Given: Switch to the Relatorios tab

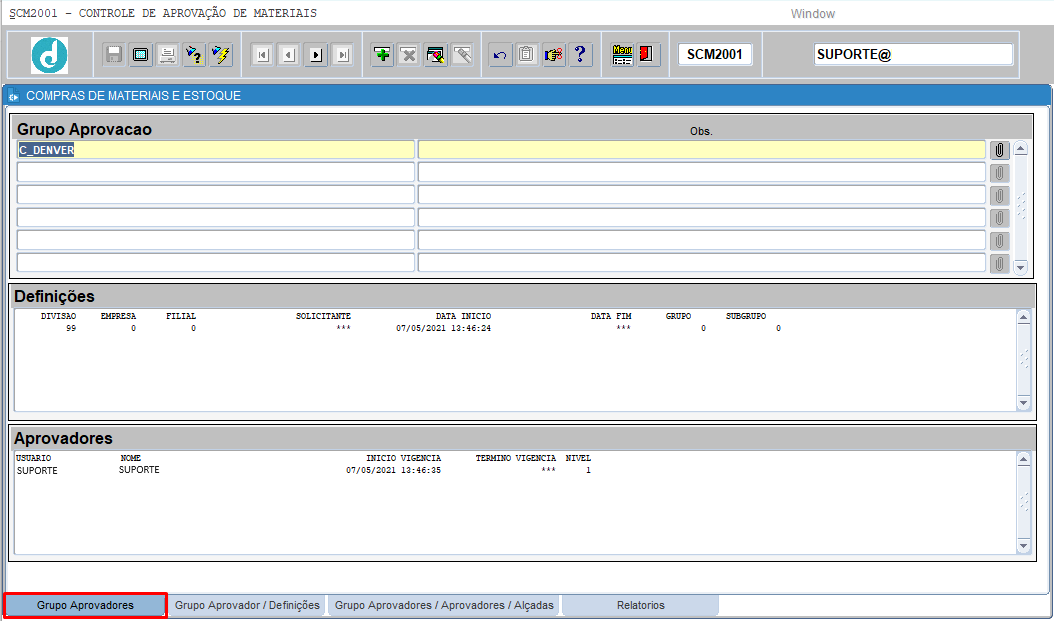Looking at the screenshot, I should click(x=641, y=605).
